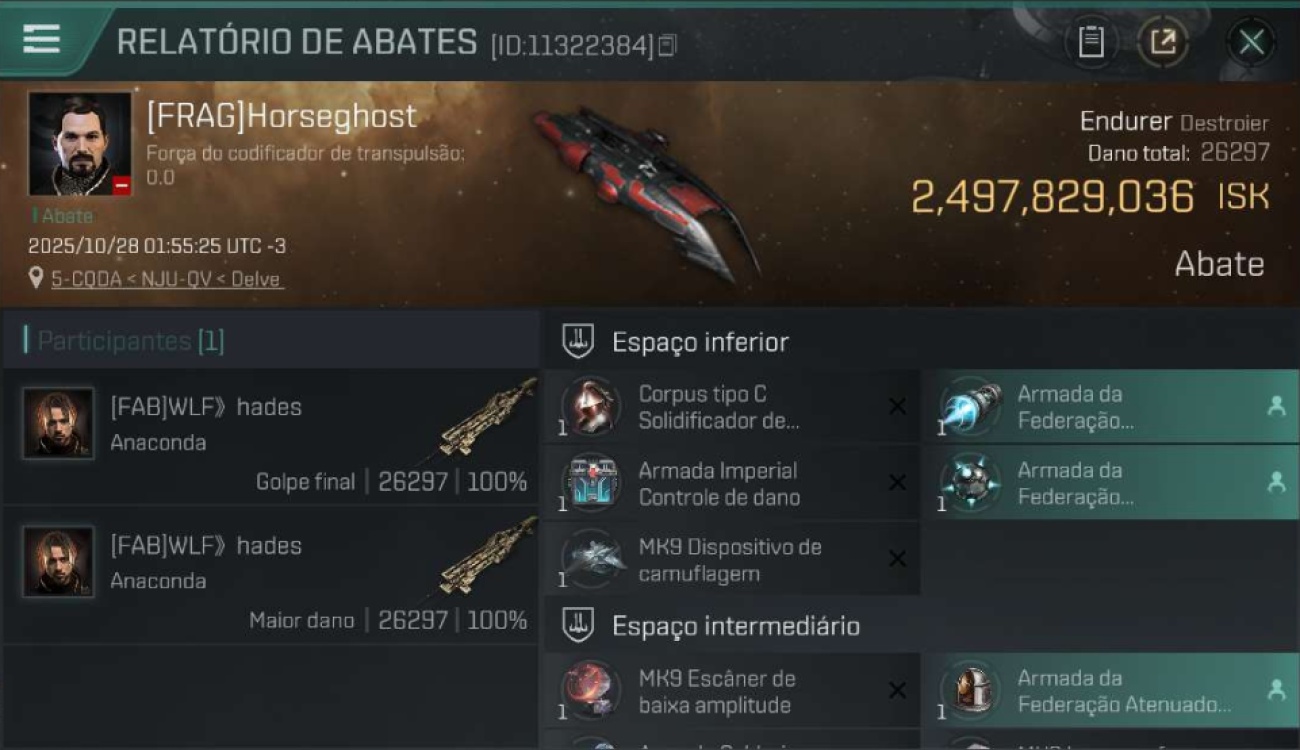Open the hamburger menu icon
Screen dimensions: 1300x750
(41, 38)
